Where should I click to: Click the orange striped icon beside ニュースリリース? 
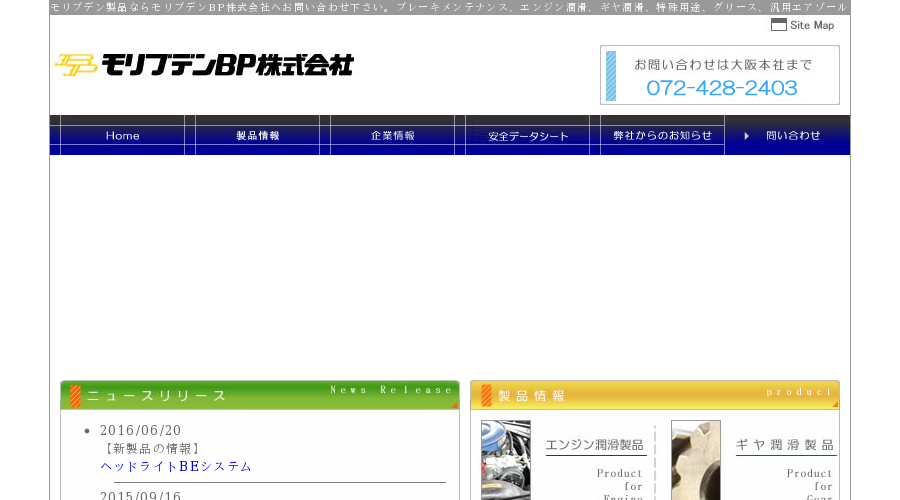pyautogui.click(x=75, y=396)
